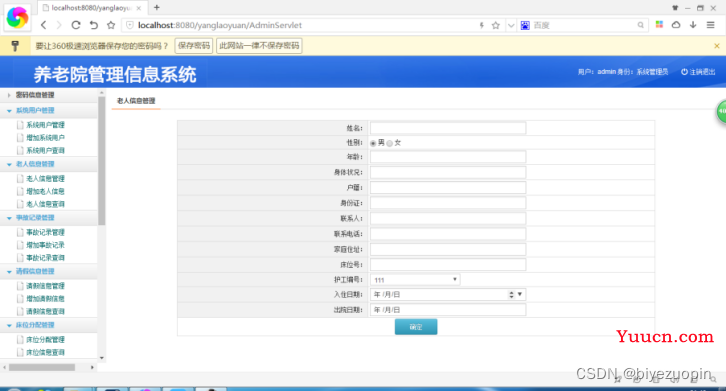Open the address bar history dropdown arrow
The height and width of the screenshot is (391, 726).
click(x=511, y=25)
